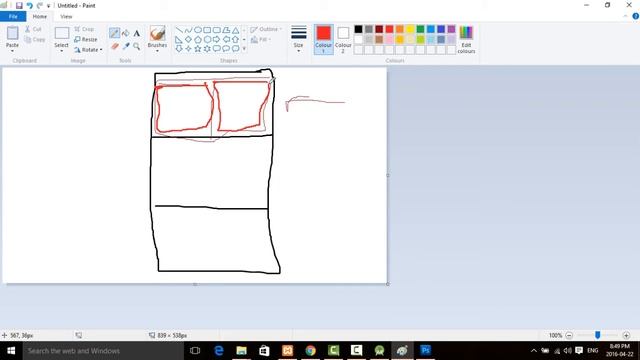Choose the Oval callout shape
Viewport: 640px width, 360px height.
pos(226,49)
